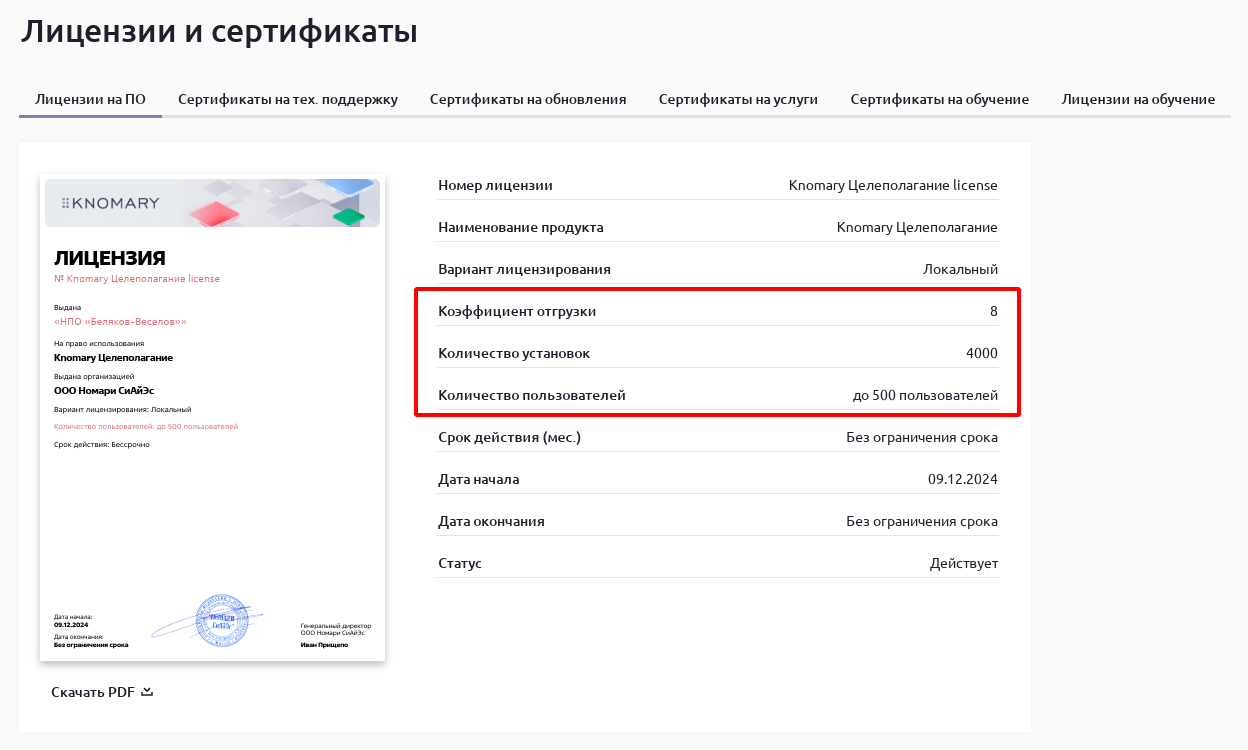This screenshot has width=1248, height=750.
Task: Select value до 500 пользователей in details
Action: [925, 395]
